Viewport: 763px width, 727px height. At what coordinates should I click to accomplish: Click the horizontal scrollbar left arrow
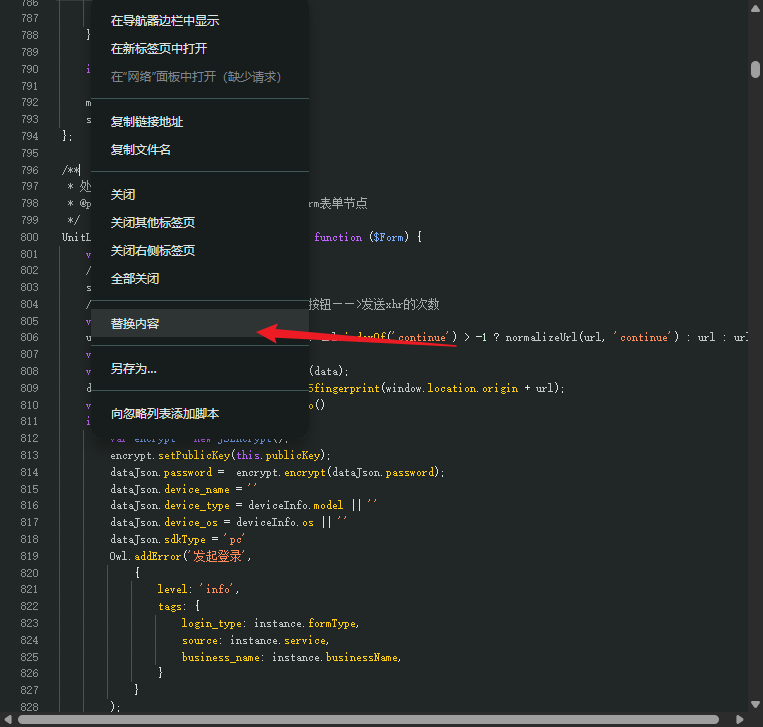[x=8, y=720]
